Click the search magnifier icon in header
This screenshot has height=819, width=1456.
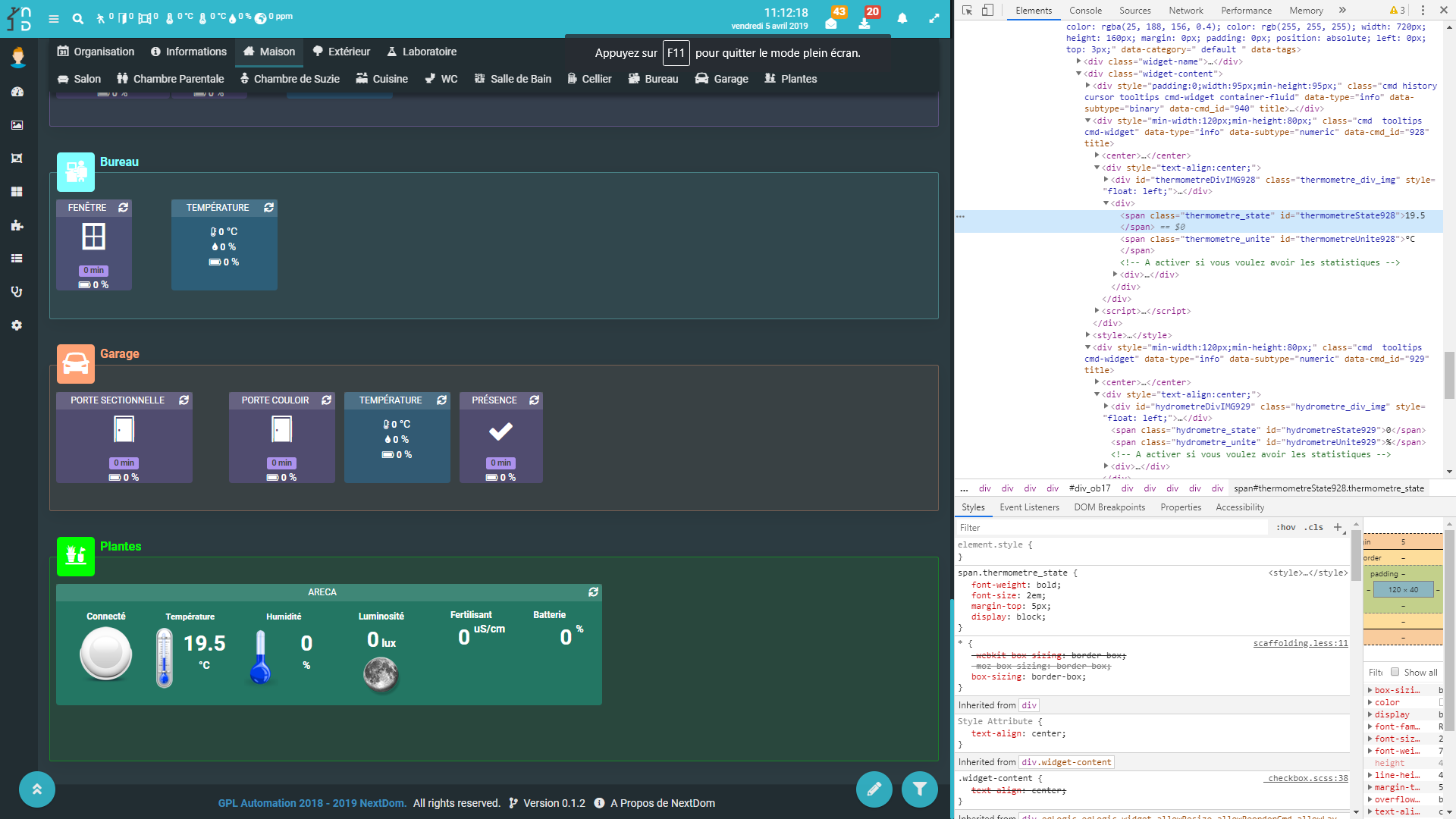78,18
